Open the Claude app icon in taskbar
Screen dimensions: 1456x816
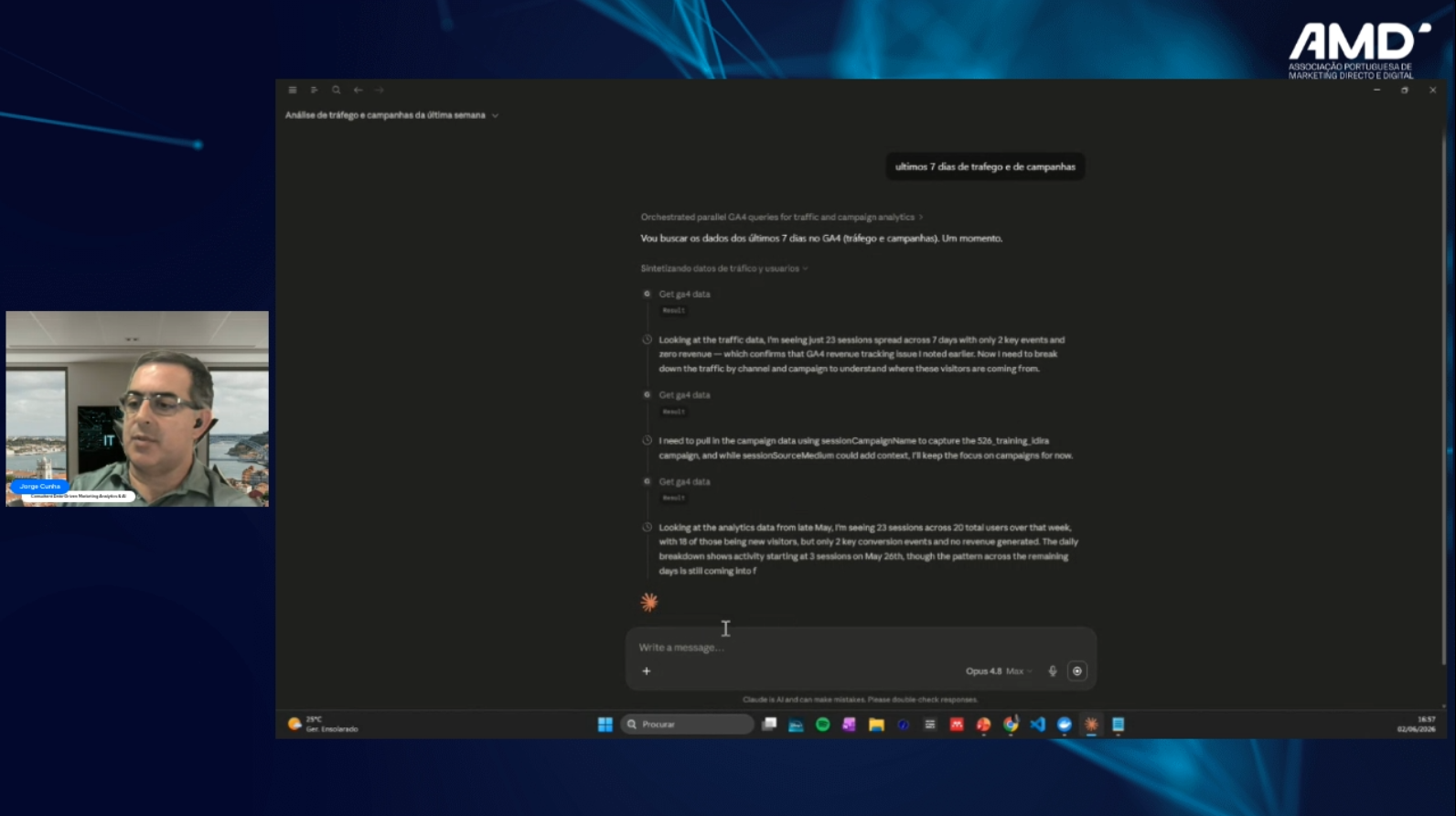1091,724
